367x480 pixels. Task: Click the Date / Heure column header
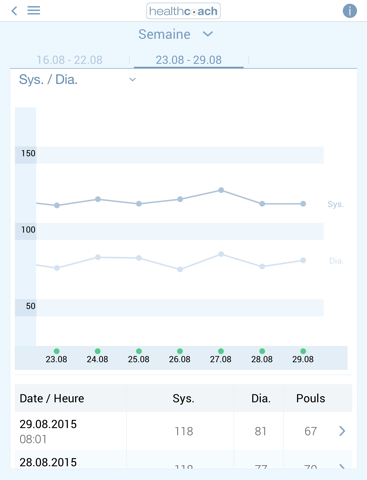(x=52, y=398)
